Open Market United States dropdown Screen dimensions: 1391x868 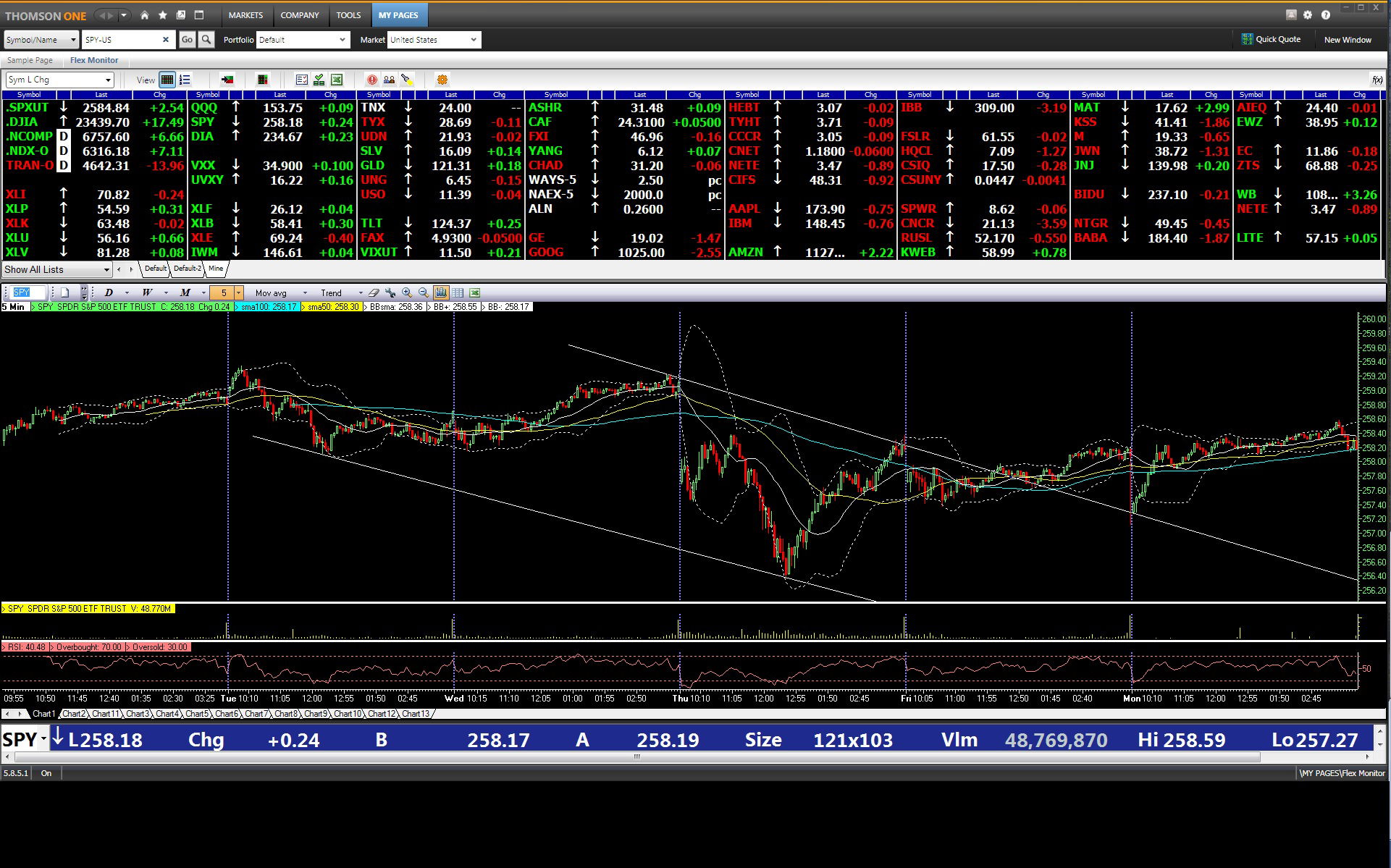[434, 40]
